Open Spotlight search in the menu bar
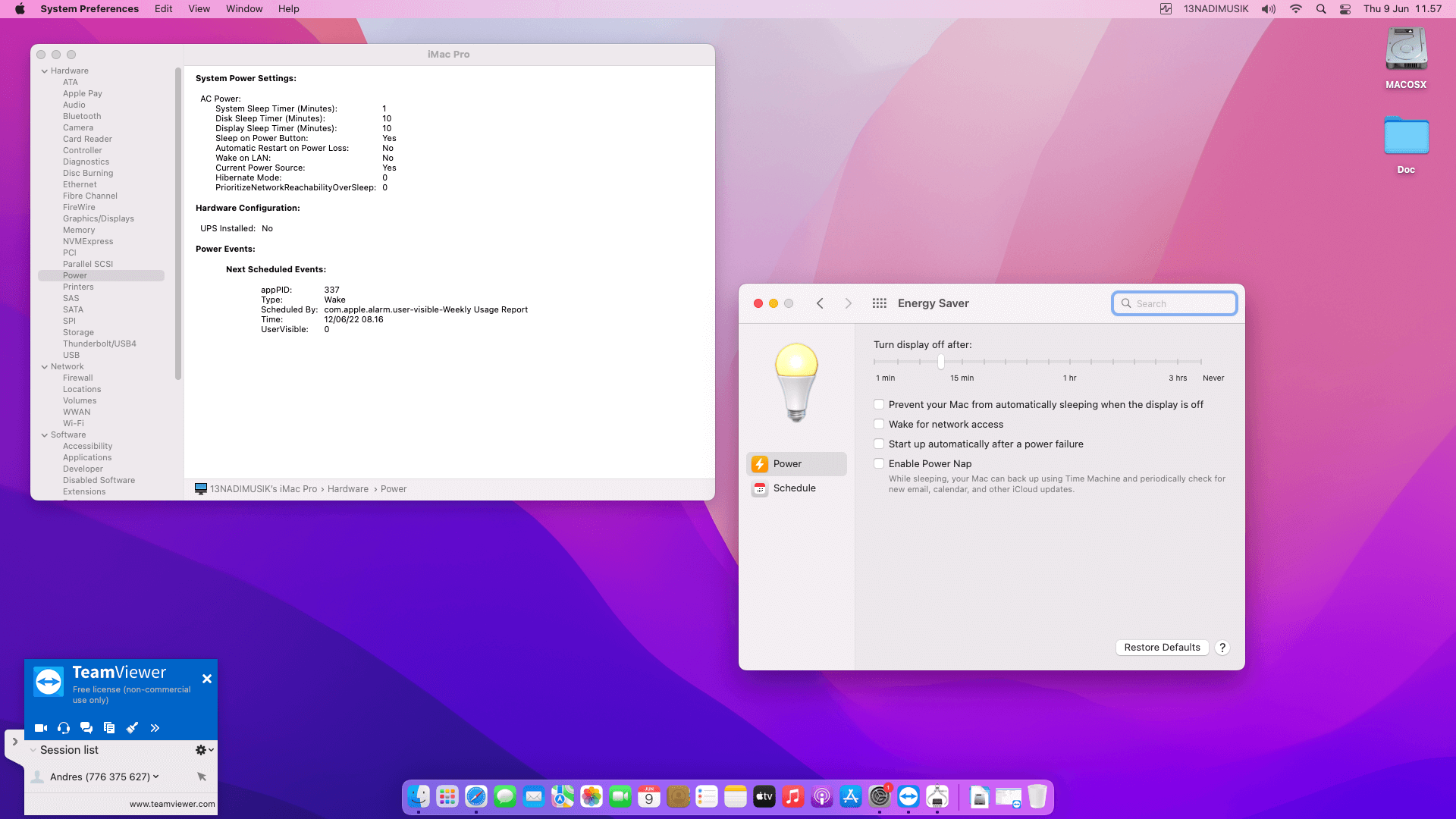Screen dimensions: 1456x819 point(1321,9)
